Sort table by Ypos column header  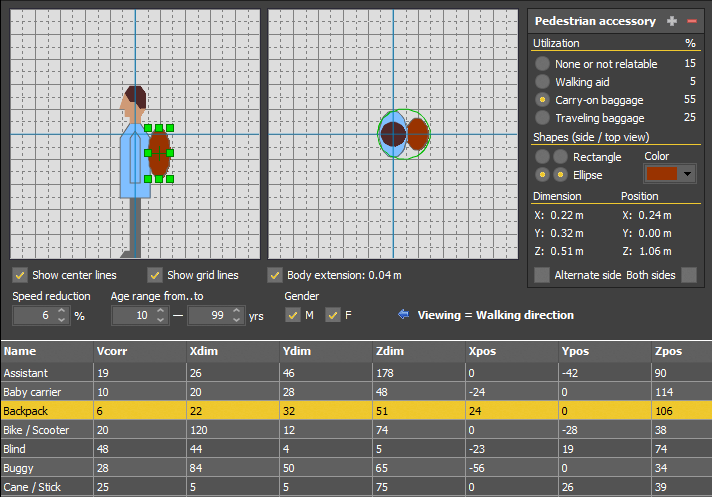tap(605, 351)
